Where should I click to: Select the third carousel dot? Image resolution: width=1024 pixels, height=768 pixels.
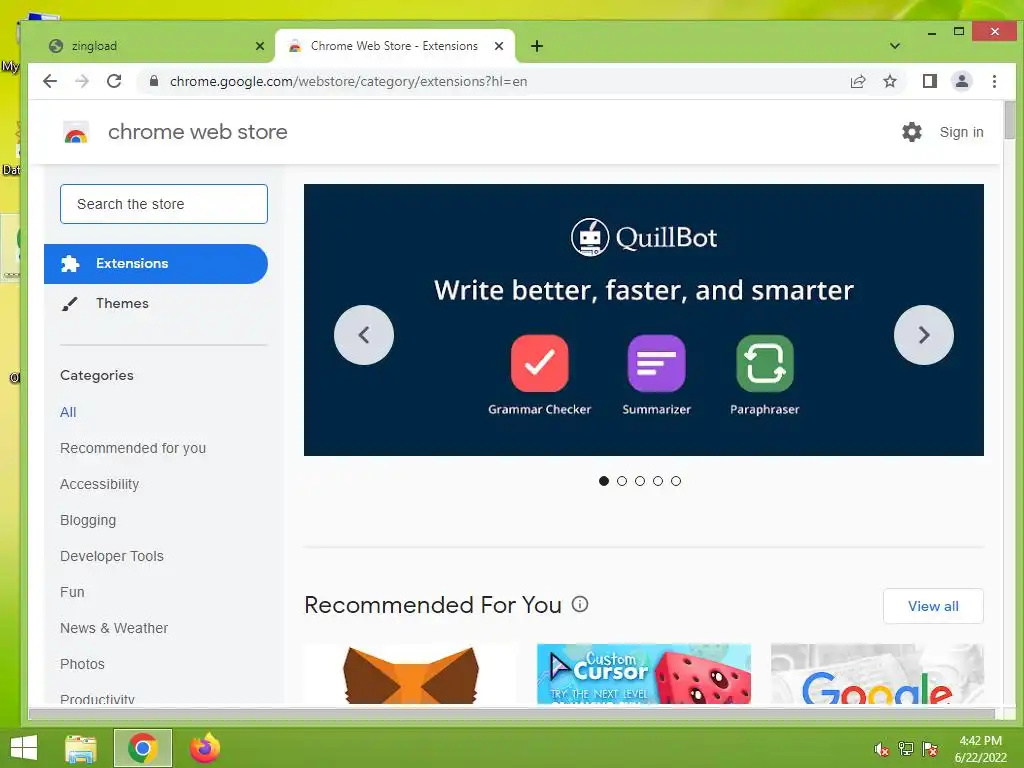pos(640,481)
